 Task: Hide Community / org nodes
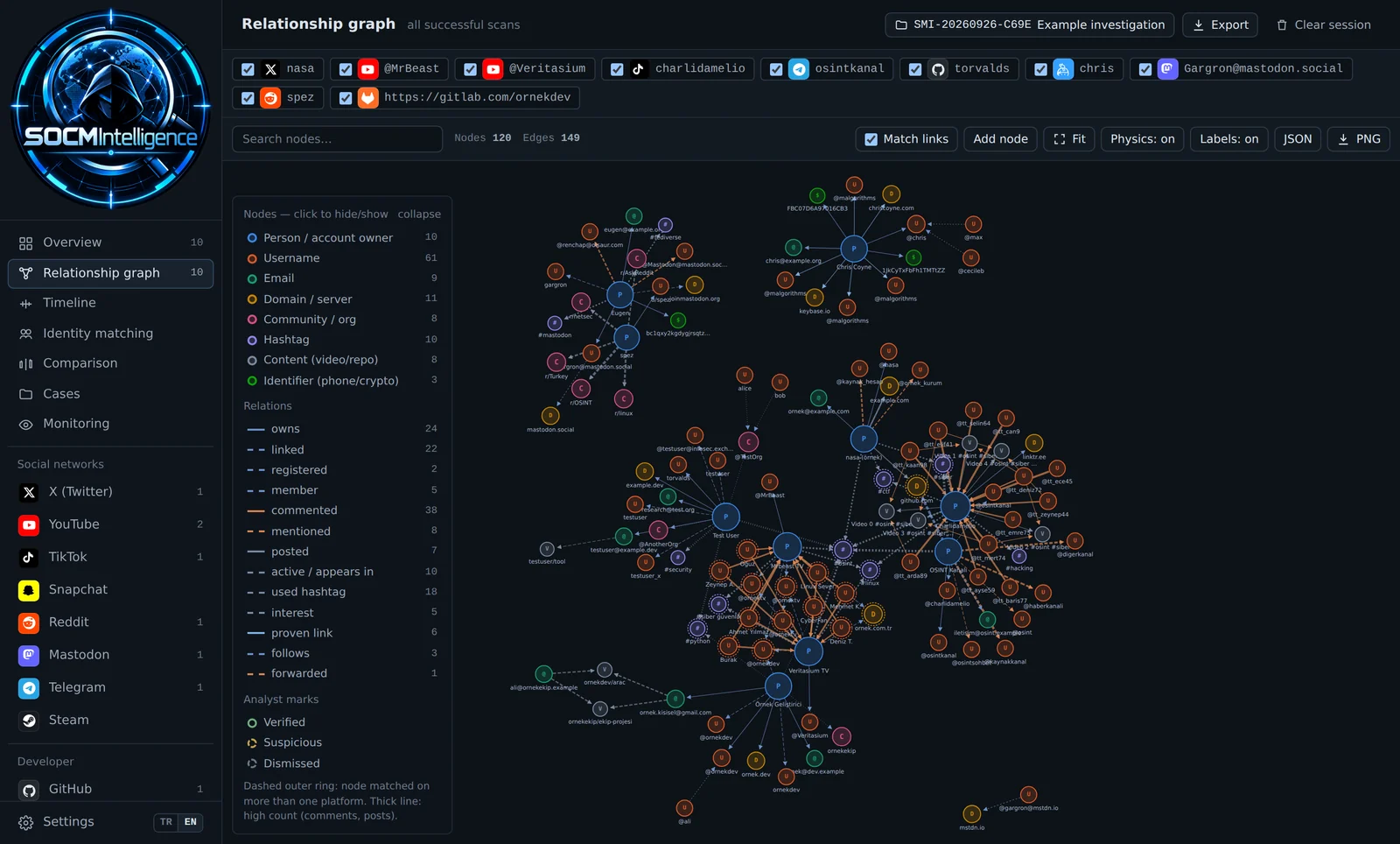(x=342, y=320)
